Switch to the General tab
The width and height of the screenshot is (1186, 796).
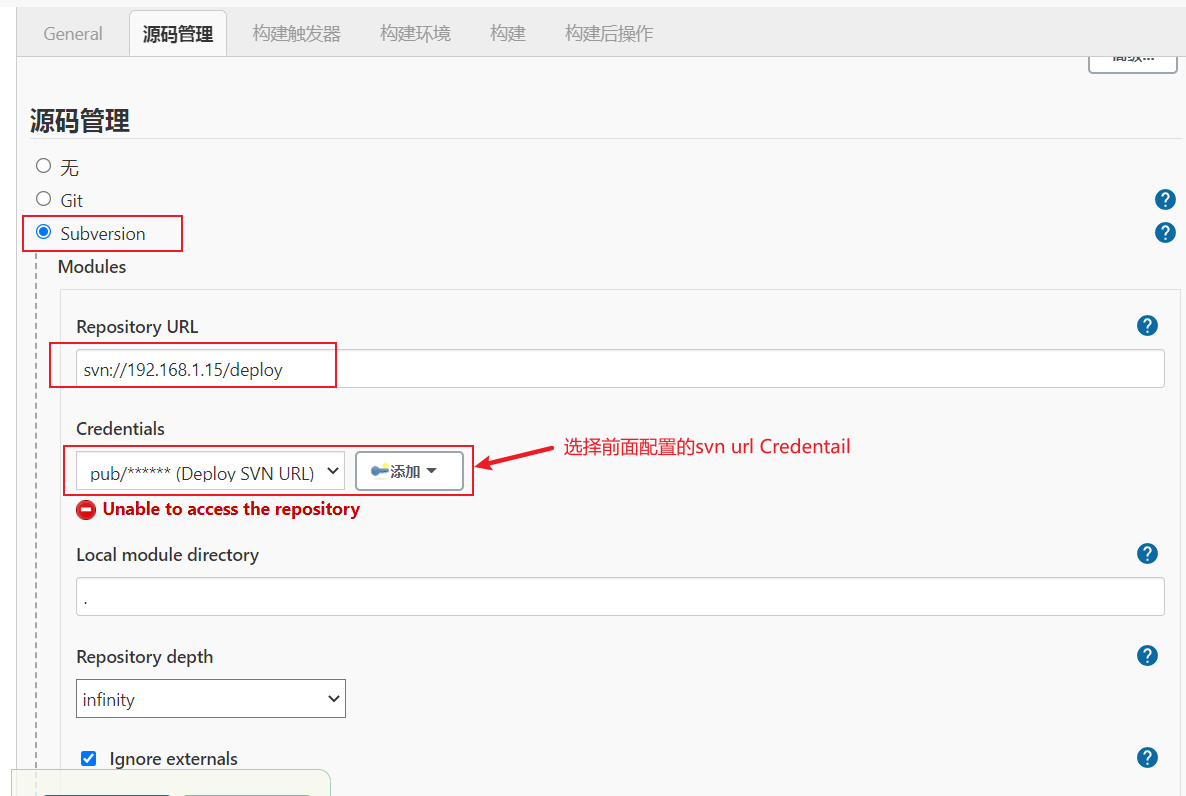72,33
